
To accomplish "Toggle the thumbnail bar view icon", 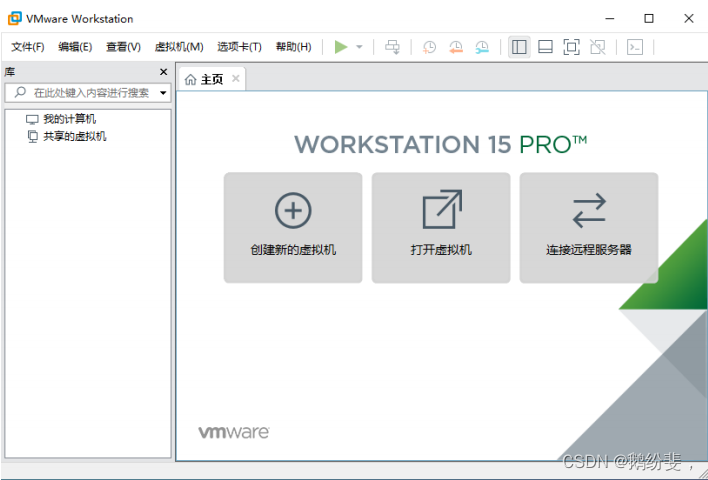I will point(545,47).
